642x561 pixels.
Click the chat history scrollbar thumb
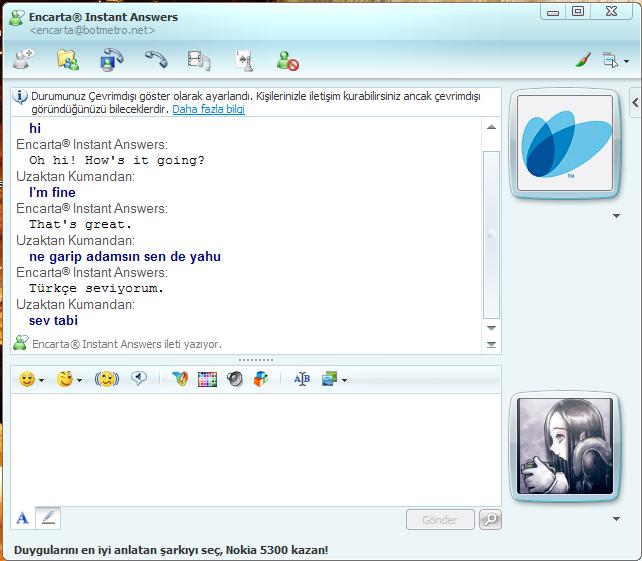pyautogui.click(x=491, y=235)
